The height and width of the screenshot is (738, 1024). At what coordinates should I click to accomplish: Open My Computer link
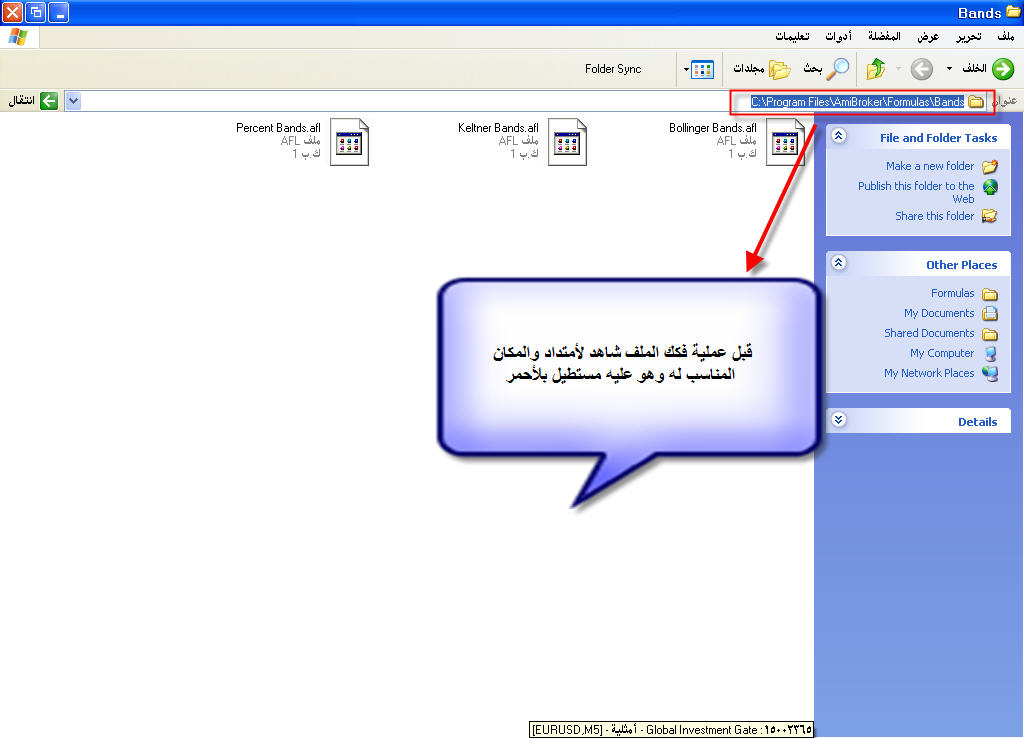click(942, 353)
